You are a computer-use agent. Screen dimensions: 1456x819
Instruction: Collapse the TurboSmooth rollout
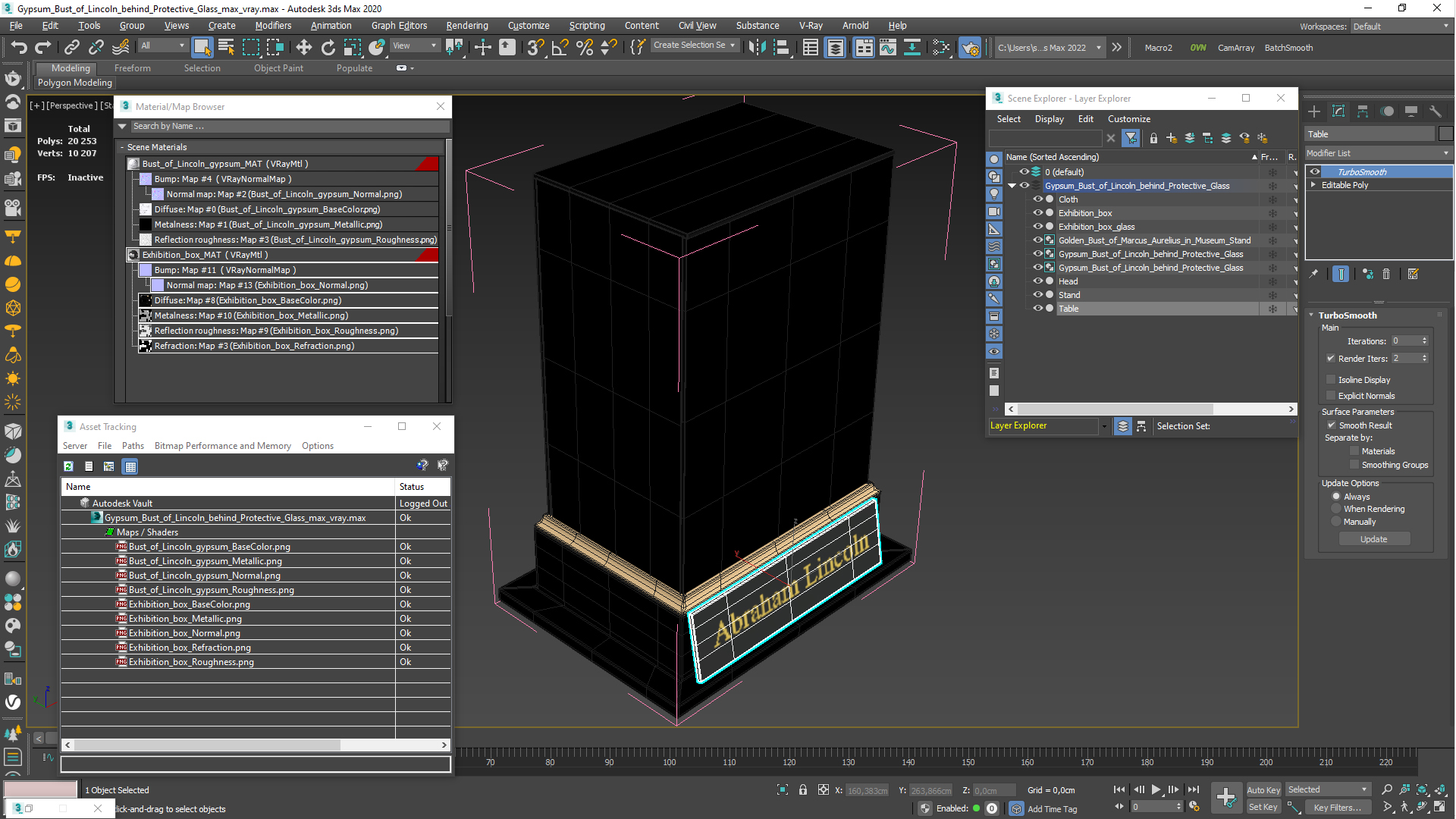pos(1312,315)
